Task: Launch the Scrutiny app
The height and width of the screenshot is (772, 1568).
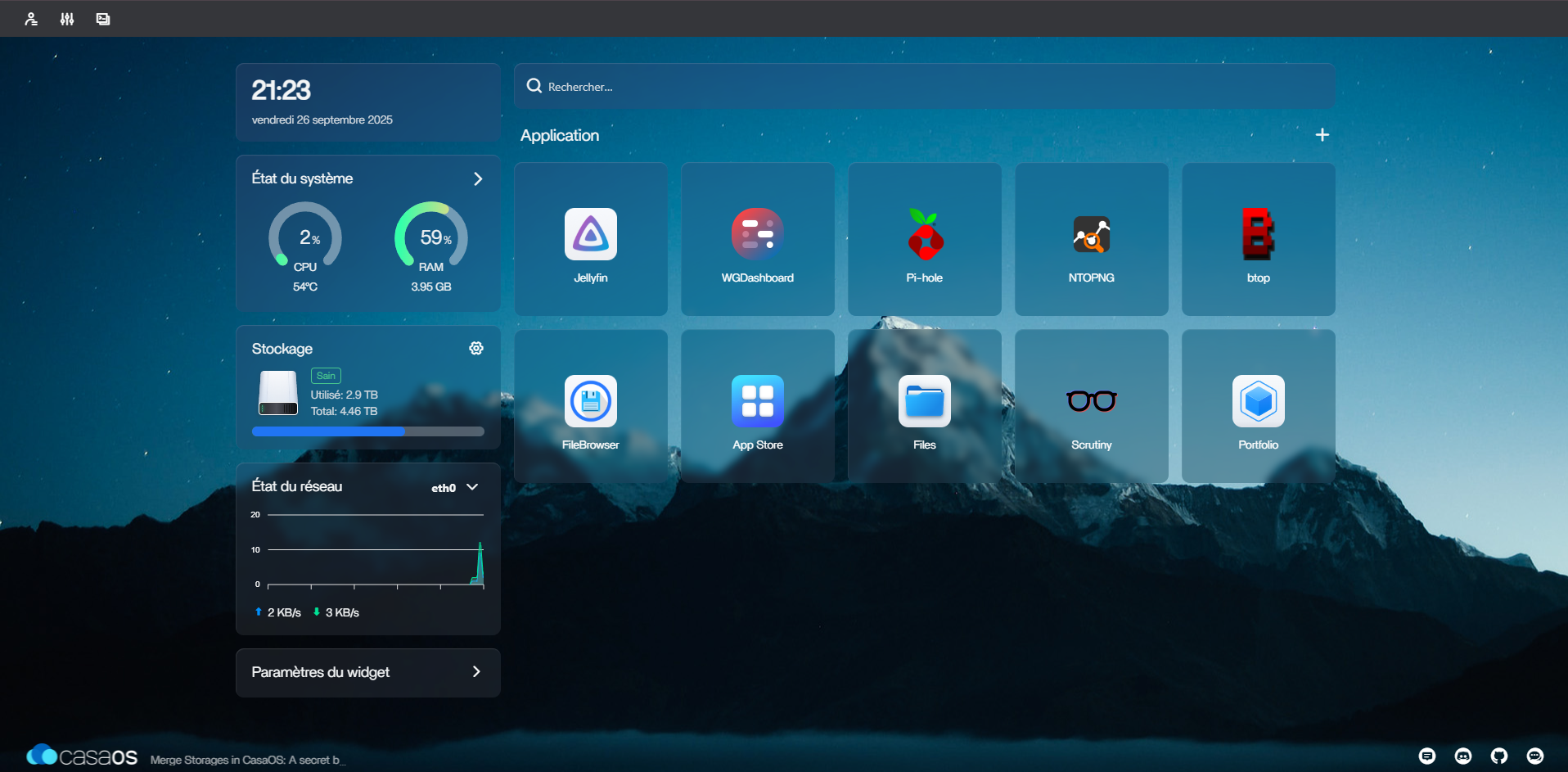Action: pos(1091,402)
